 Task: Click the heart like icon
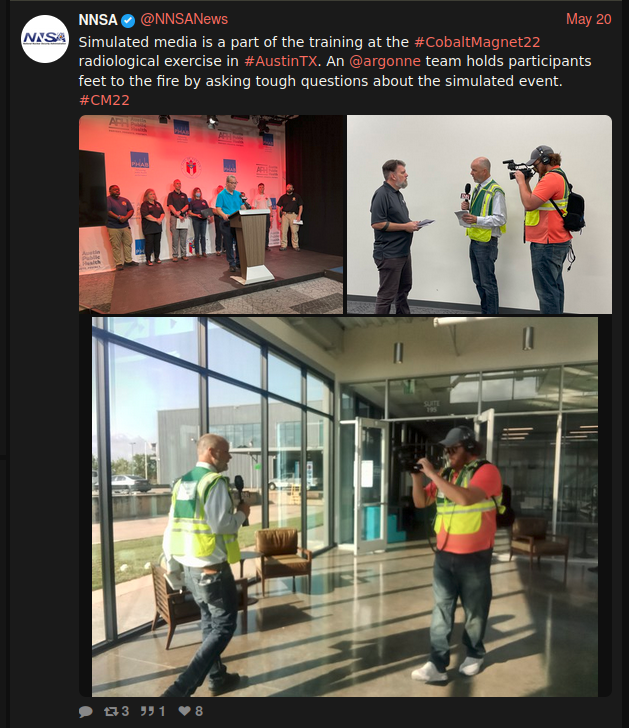185,711
